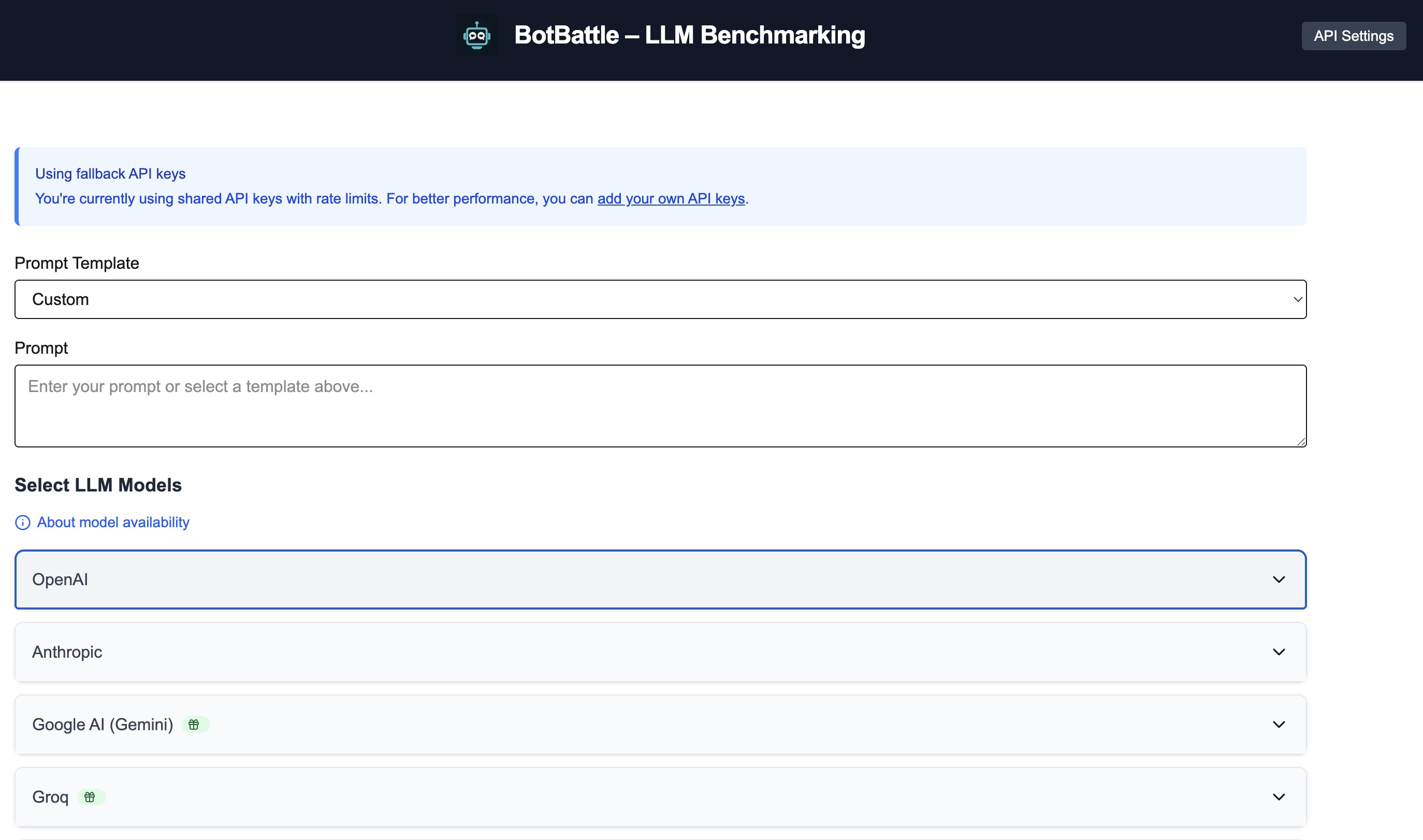Click the 'BotBattle – LLM Benchmarking' title

690,35
